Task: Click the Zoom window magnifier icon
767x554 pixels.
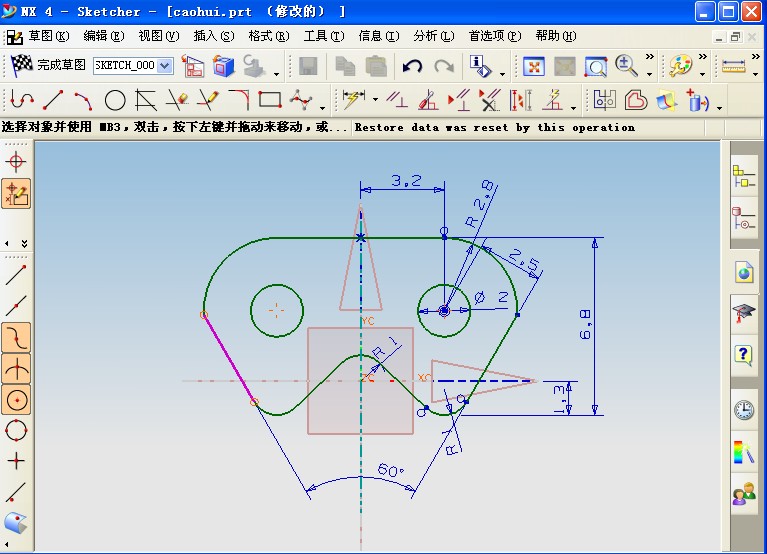Action: pos(595,66)
